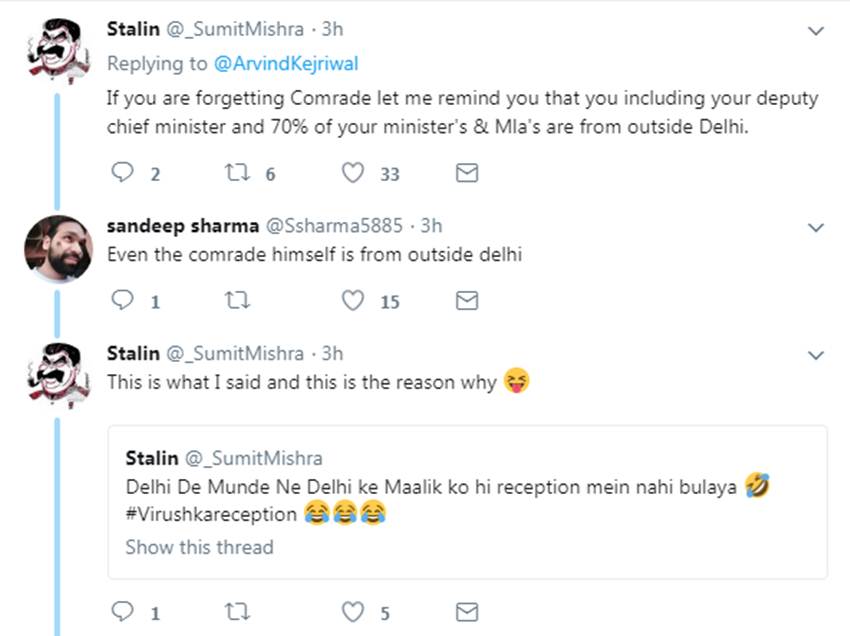Expand options chevron on sandeep sharma's tweet
850x636 pixels.
(816, 227)
